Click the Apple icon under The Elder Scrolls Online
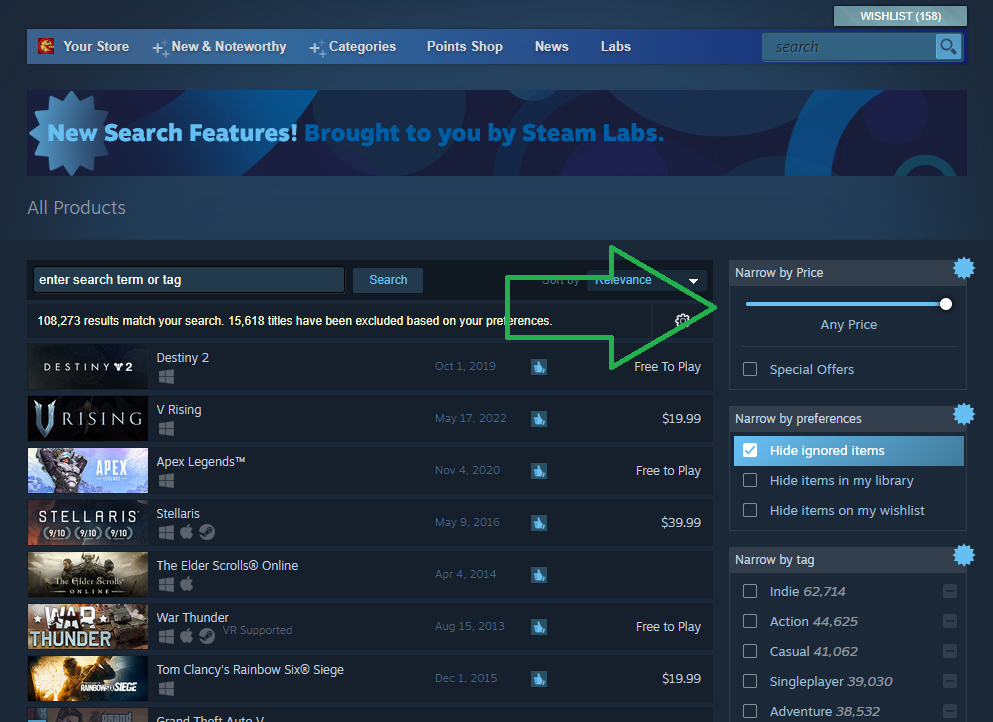The height and width of the screenshot is (722, 993). [x=186, y=584]
